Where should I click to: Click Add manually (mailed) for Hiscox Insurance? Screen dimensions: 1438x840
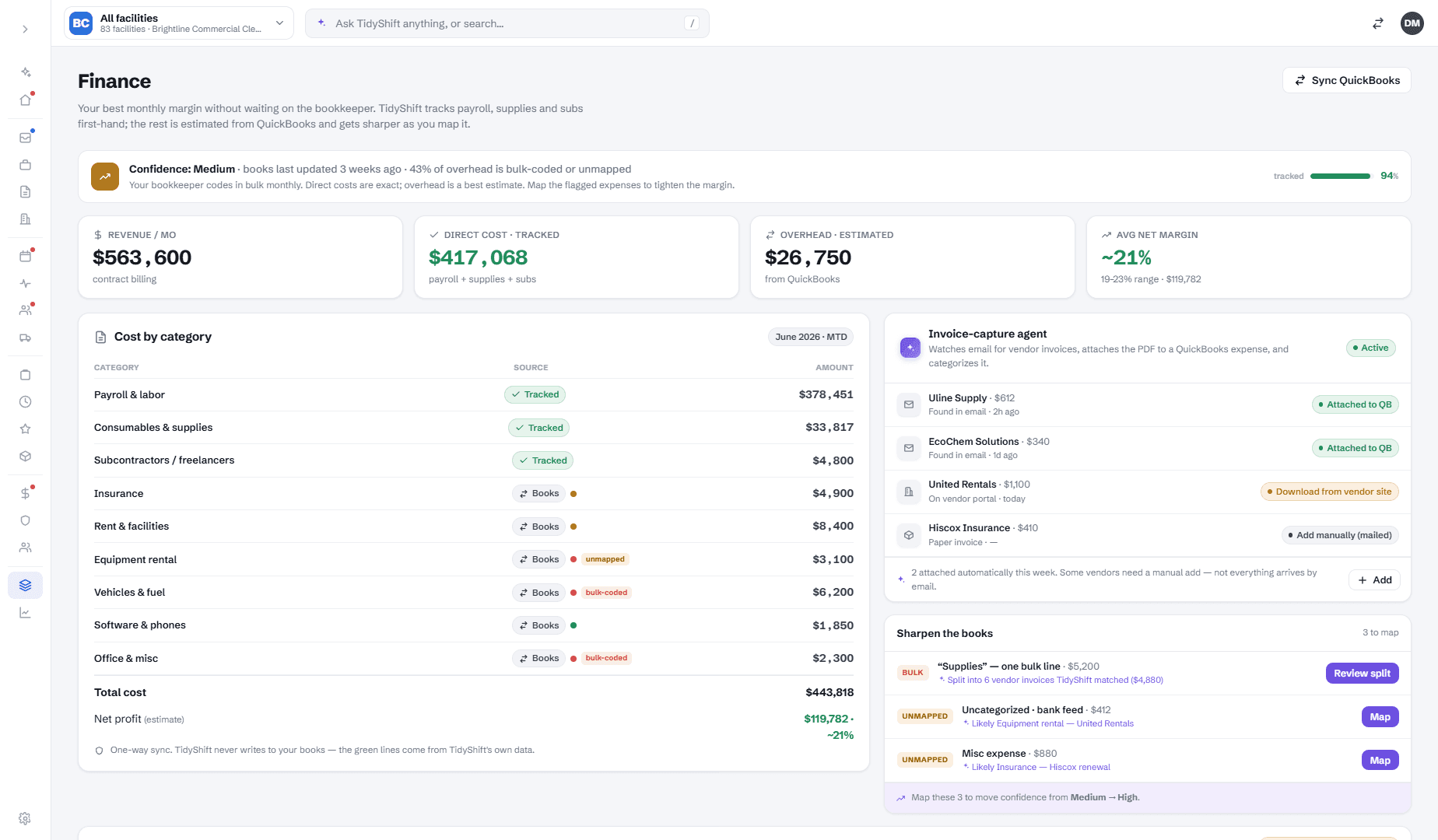click(x=1340, y=535)
